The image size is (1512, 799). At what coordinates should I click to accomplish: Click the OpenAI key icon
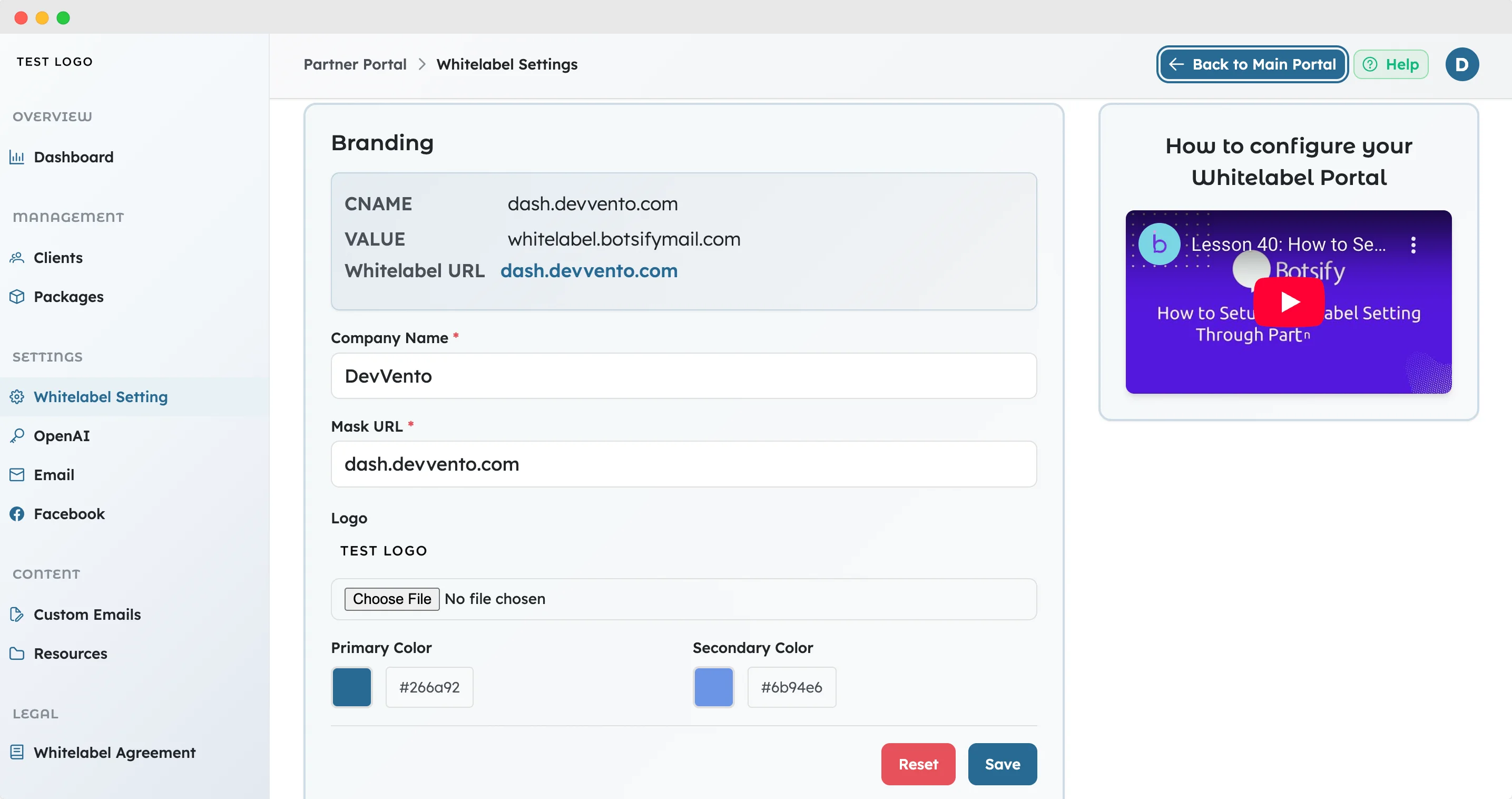pyautogui.click(x=17, y=436)
